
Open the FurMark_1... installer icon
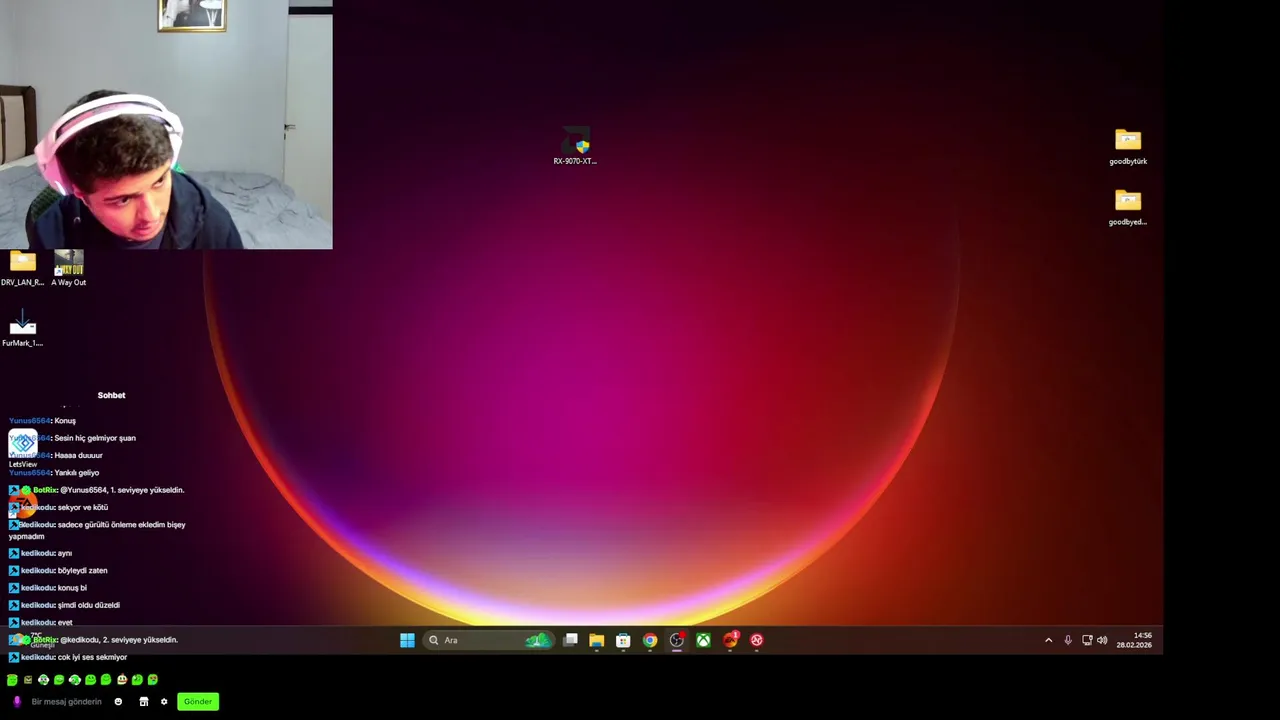tap(22, 330)
